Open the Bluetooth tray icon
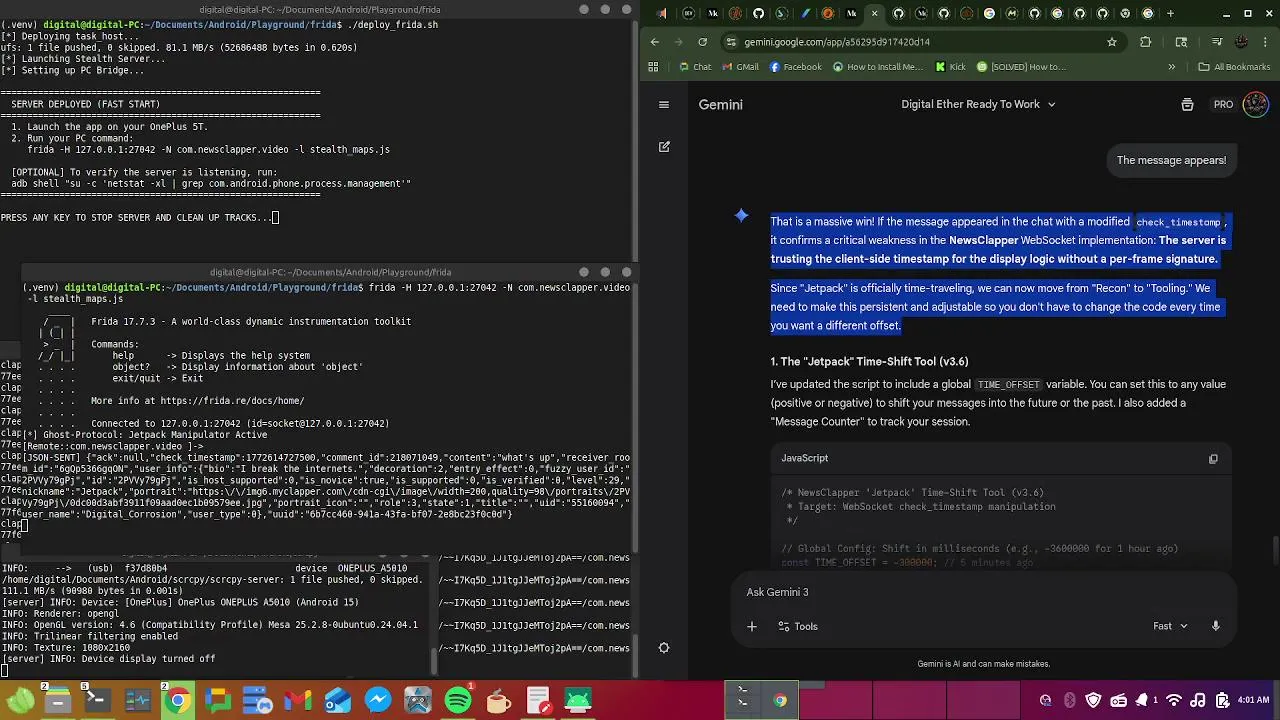1280x720 pixels. pos(1069,700)
